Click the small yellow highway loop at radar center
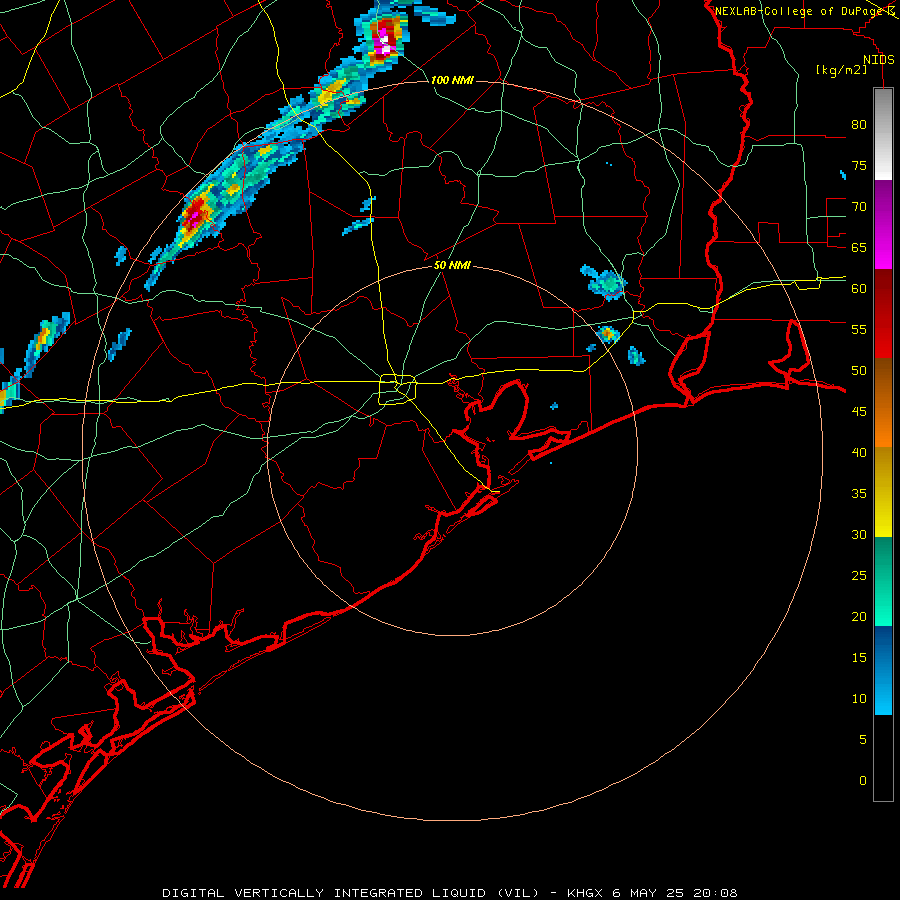This screenshot has width=900, height=900. [398, 389]
